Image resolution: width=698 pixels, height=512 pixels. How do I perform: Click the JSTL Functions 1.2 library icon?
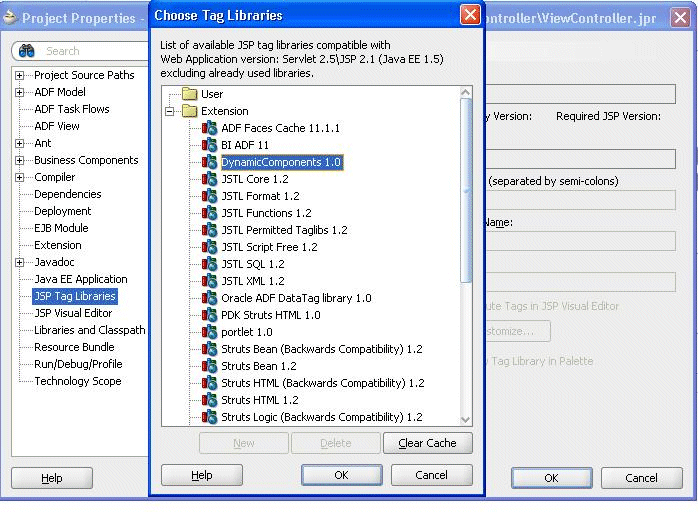pyautogui.click(x=209, y=213)
